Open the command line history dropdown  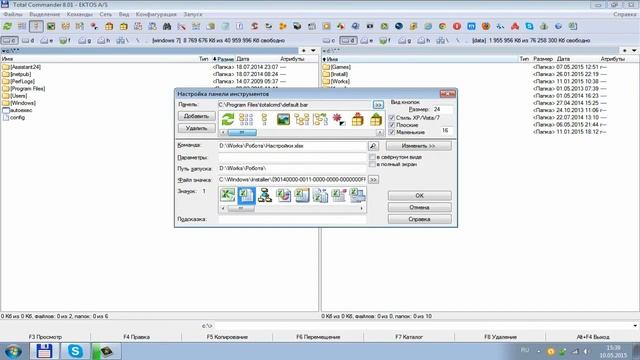pos(635,326)
